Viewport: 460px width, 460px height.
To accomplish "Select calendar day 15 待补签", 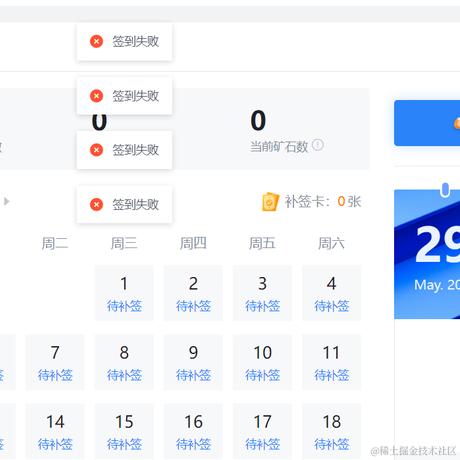I will click(x=124, y=431).
